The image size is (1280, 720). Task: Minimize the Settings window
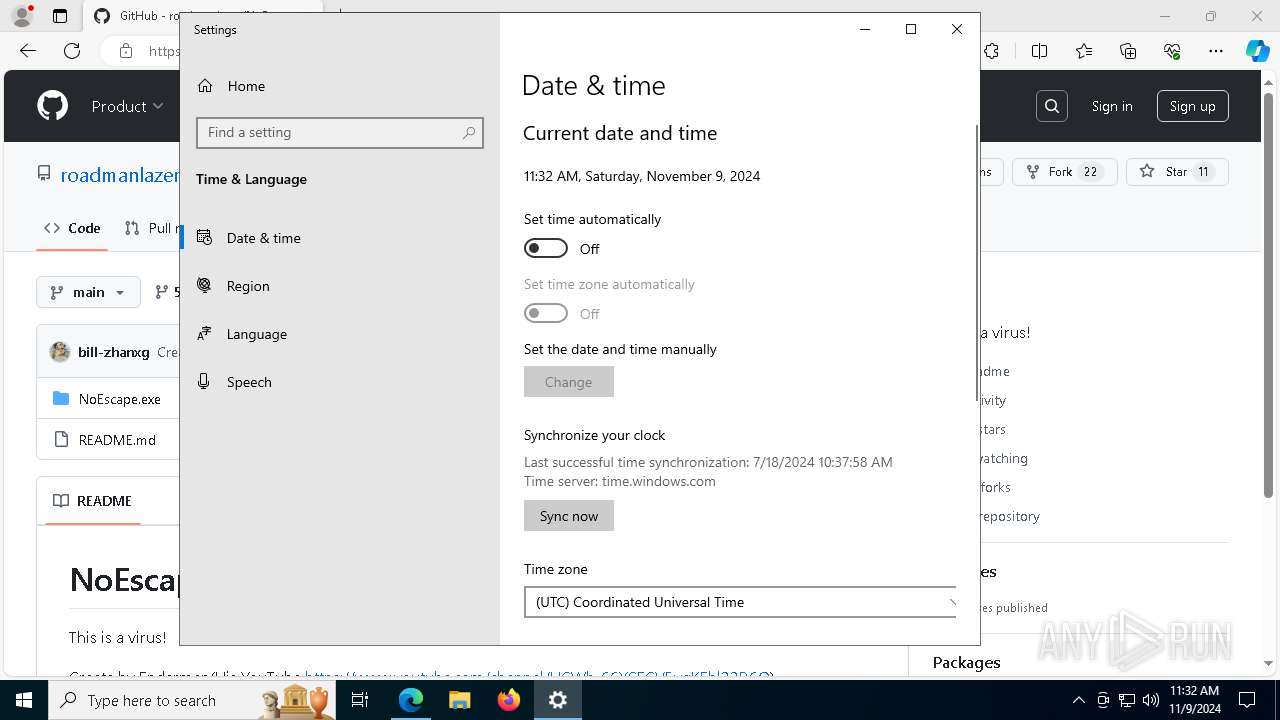865,29
